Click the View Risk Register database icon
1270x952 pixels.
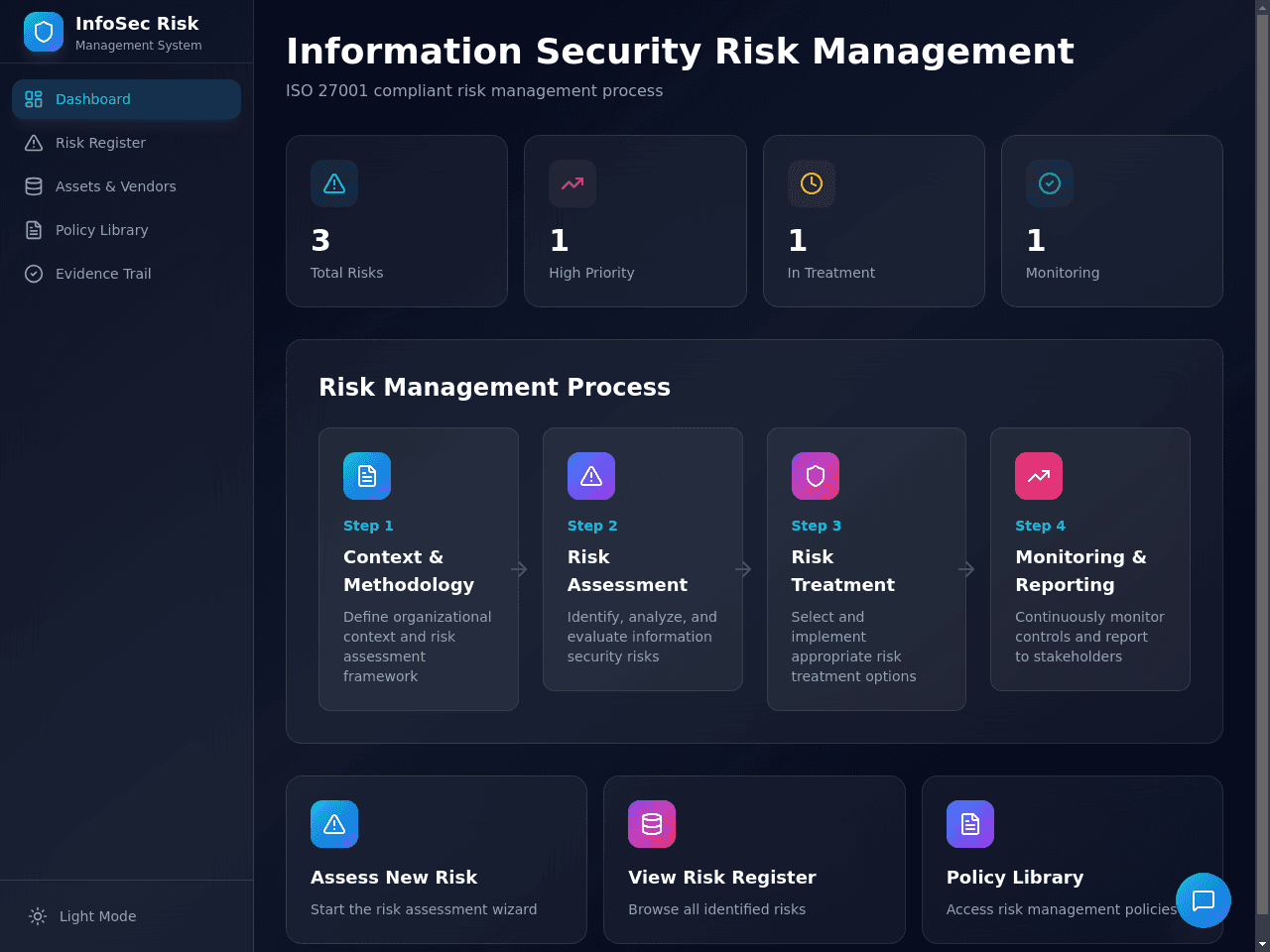coord(652,824)
